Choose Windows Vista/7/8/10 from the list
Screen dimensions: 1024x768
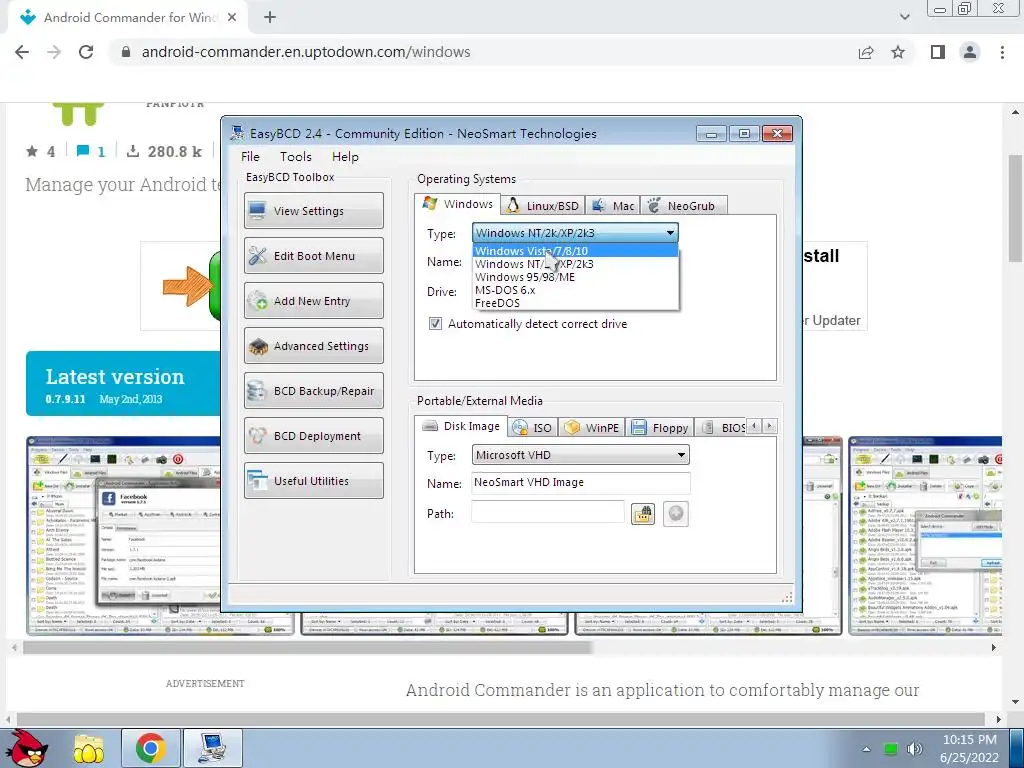(575, 251)
